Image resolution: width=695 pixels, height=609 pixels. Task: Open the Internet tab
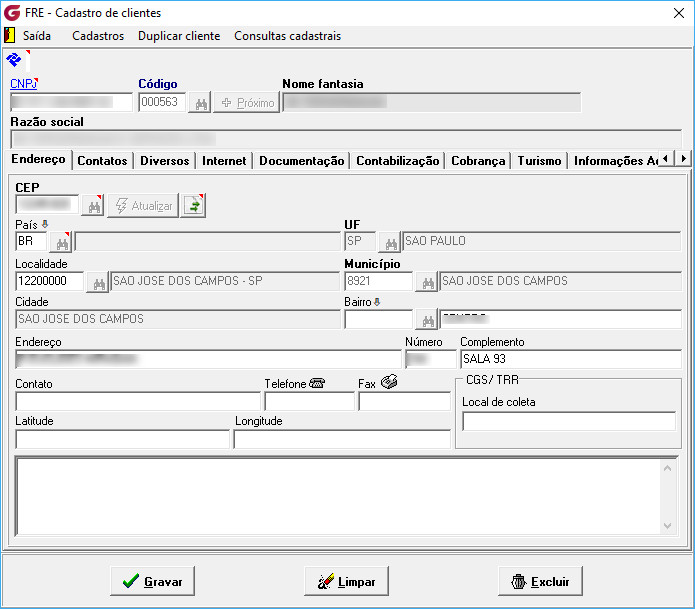224,161
